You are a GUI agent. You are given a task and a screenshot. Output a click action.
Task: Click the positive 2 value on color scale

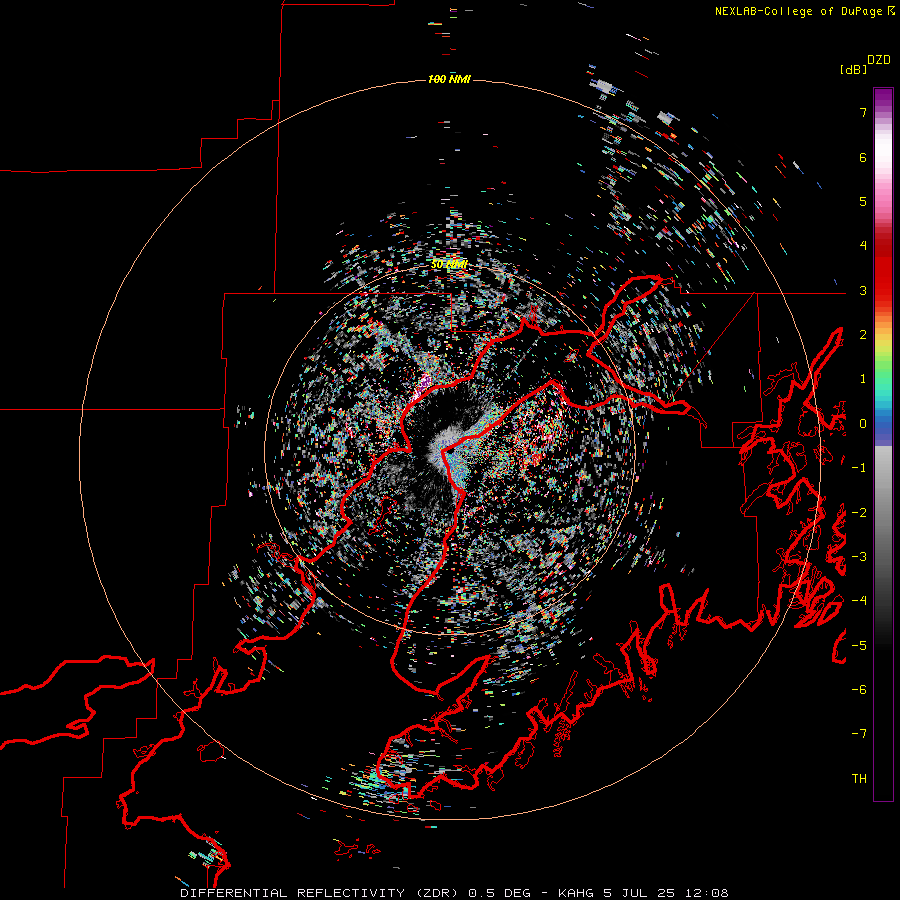tap(863, 335)
